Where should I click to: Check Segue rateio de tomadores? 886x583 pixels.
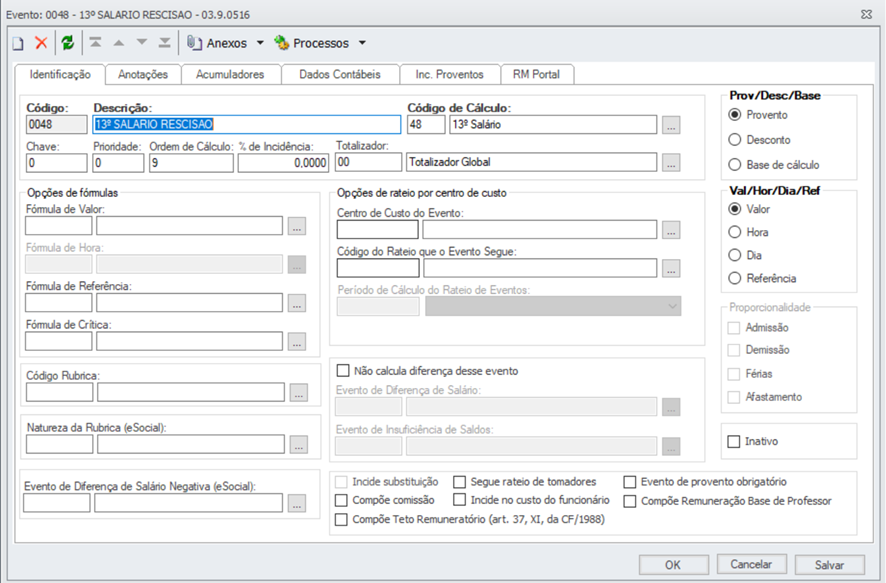(x=459, y=482)
